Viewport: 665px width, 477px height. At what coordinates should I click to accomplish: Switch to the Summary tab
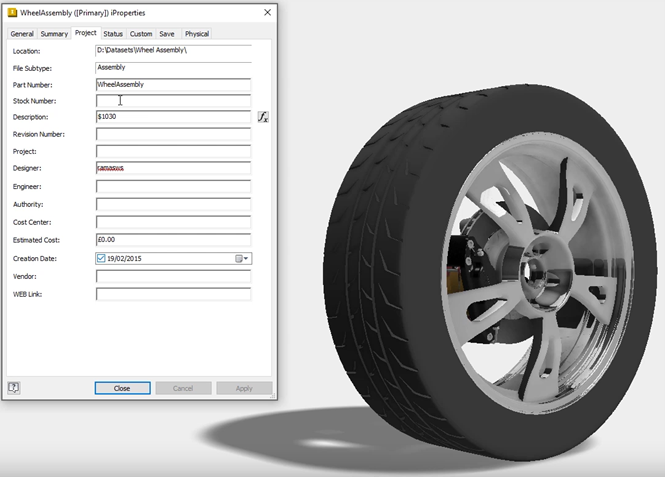(x=54, y=34)
